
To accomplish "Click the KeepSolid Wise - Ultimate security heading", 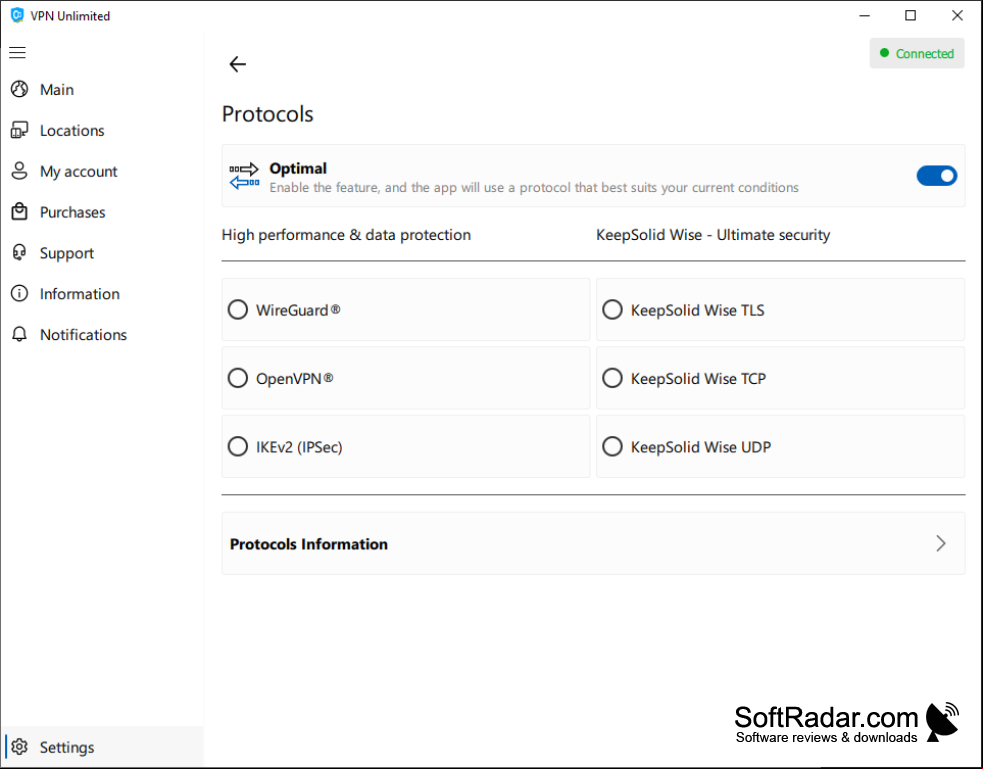I will click(713, 235).
